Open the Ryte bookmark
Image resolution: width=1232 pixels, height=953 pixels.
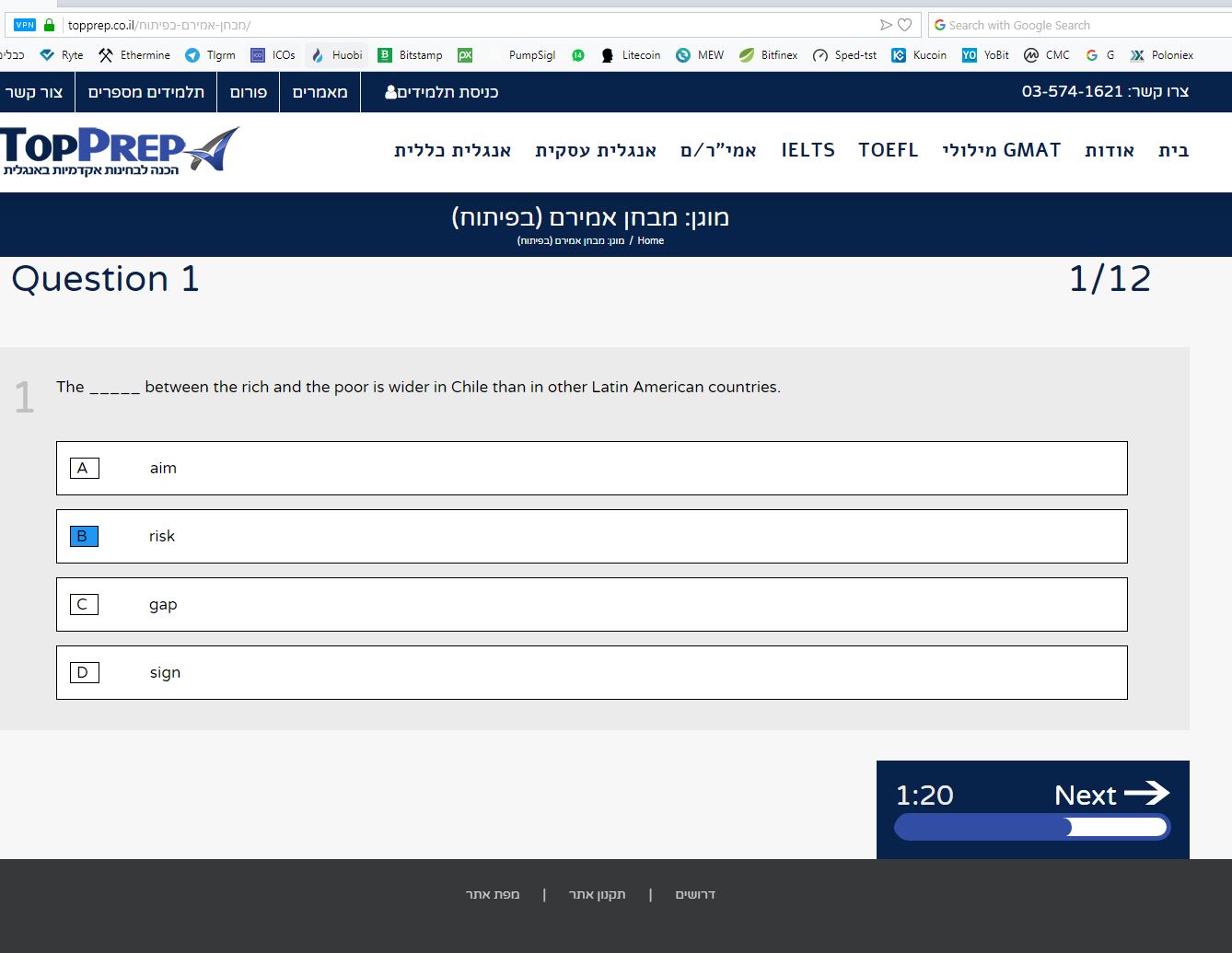(62, 55)
